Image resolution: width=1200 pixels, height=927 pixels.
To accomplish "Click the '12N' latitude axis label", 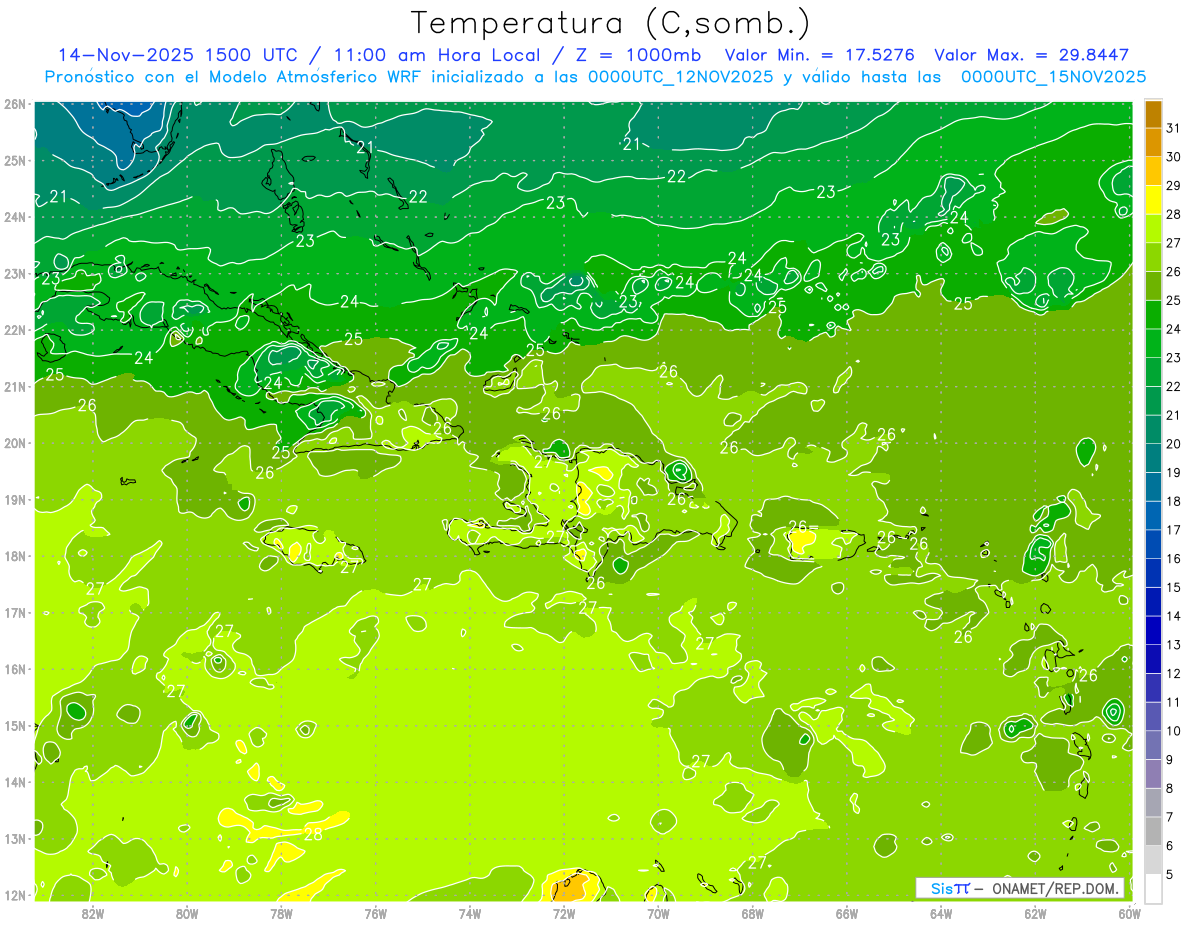I will tap(16, 895).
